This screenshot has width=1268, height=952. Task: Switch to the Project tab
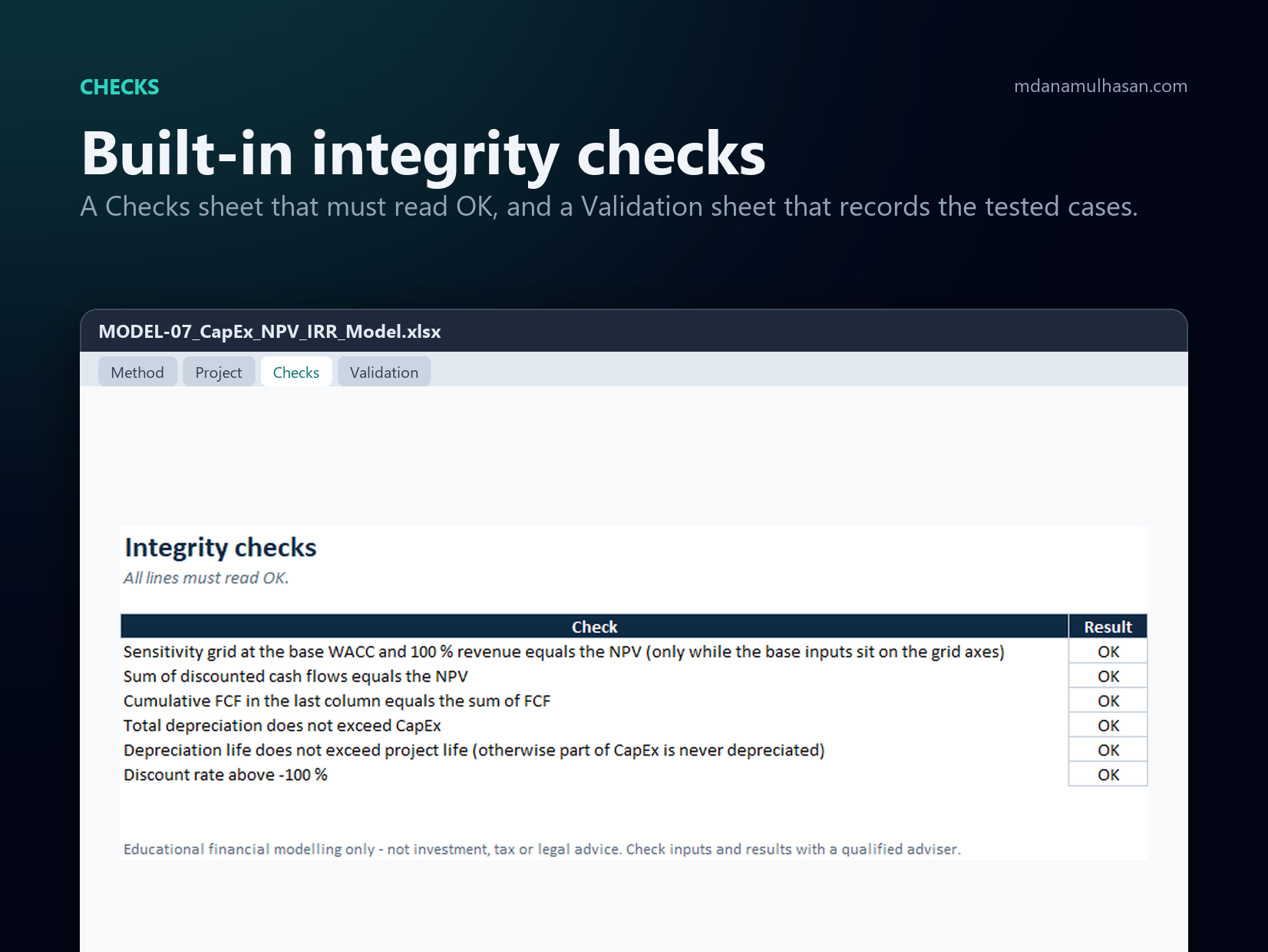(x=219, y=372)
